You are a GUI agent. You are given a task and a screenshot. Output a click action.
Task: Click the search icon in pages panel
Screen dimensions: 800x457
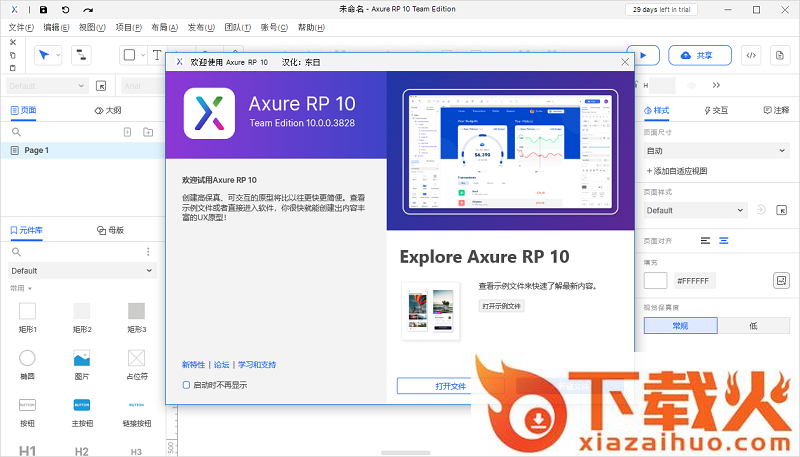point(16,132)
